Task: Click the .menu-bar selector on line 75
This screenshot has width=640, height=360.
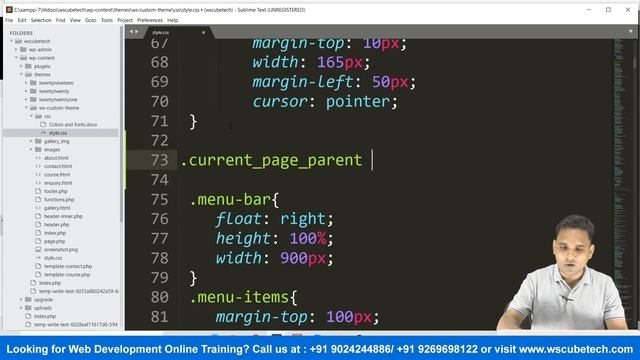Action: [230, 199]
